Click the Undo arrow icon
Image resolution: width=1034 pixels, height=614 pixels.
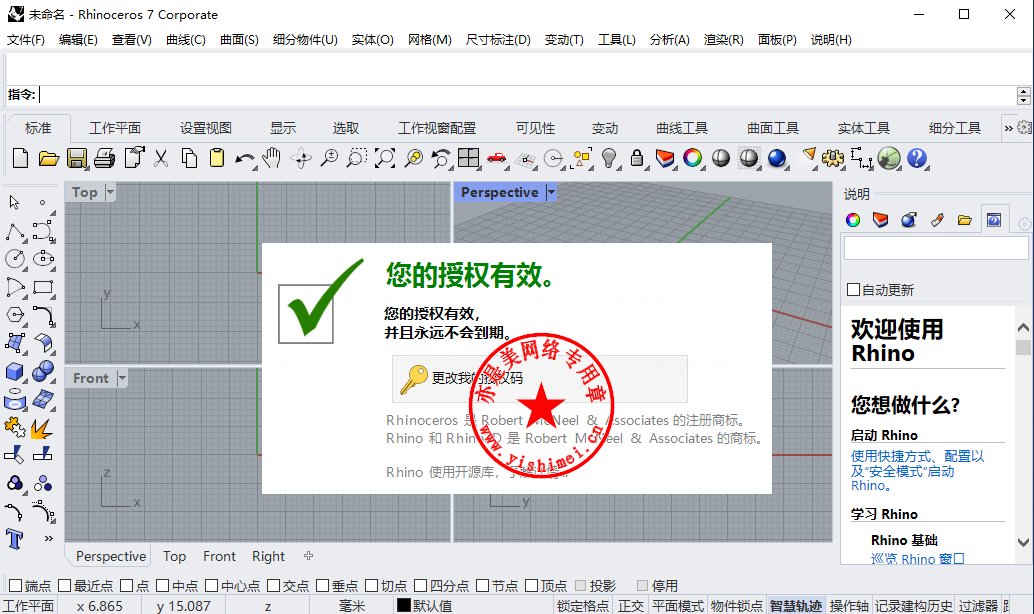245,159
